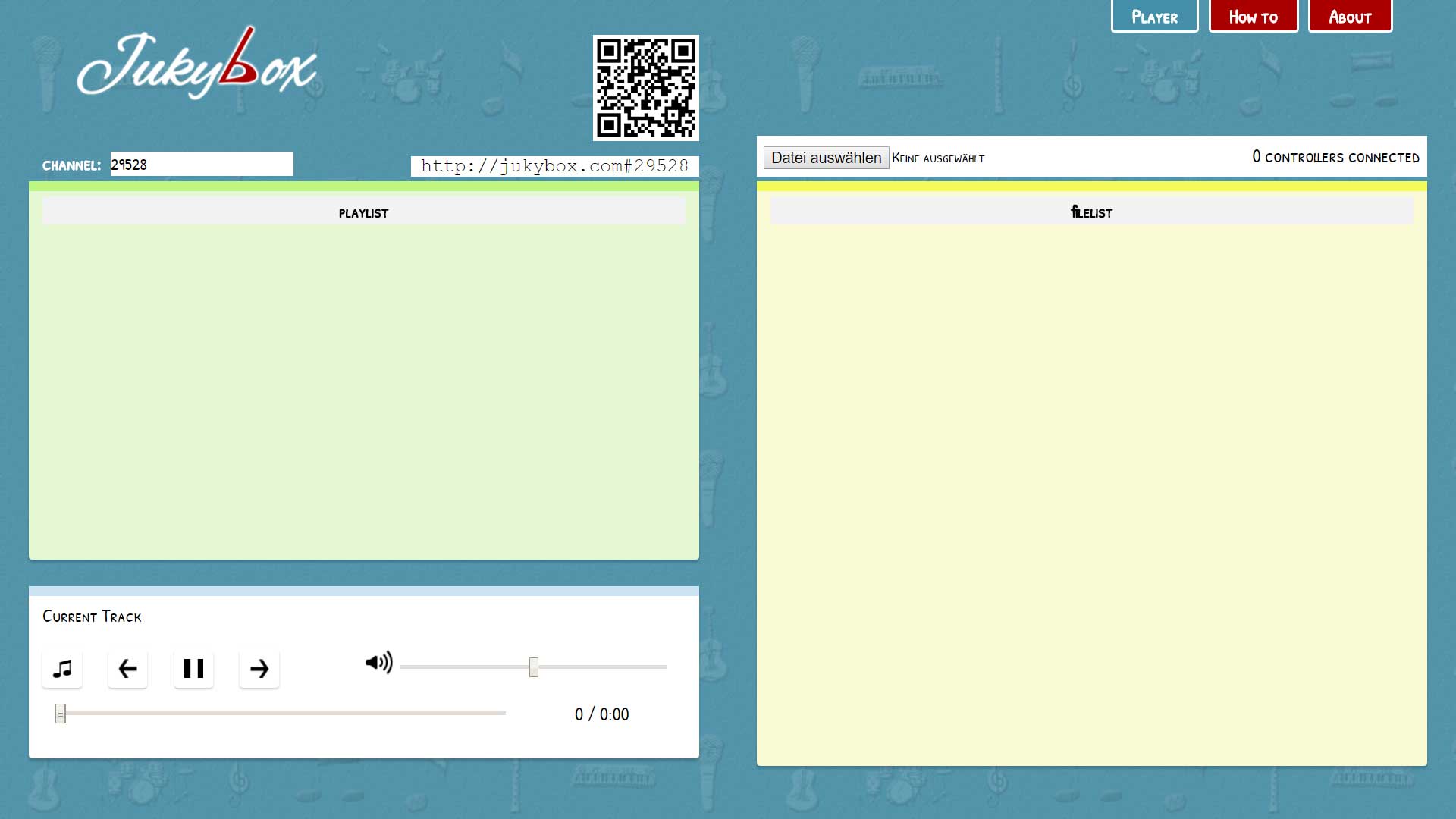
Task: Click the track progress slider handle
Action: (x=61, y=714)
